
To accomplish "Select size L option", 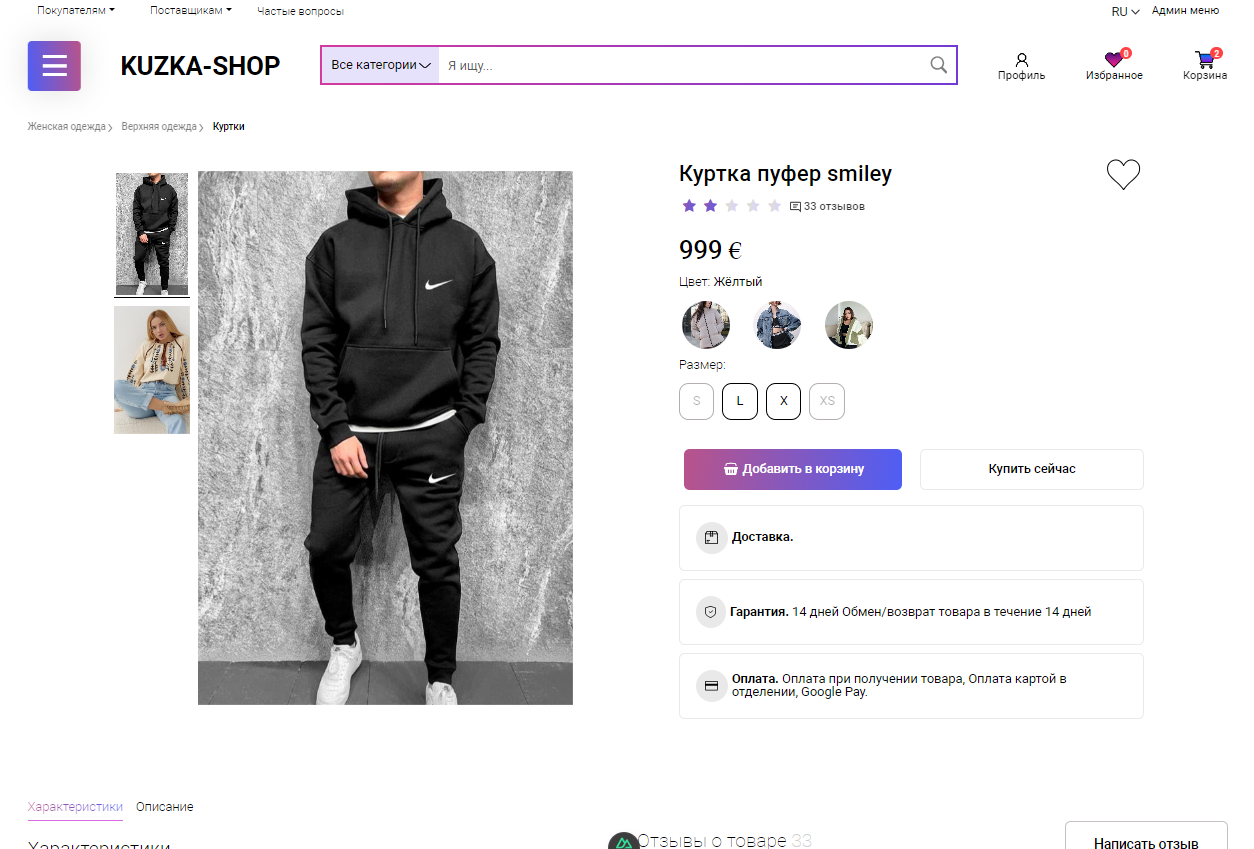I will click(740, 401).
